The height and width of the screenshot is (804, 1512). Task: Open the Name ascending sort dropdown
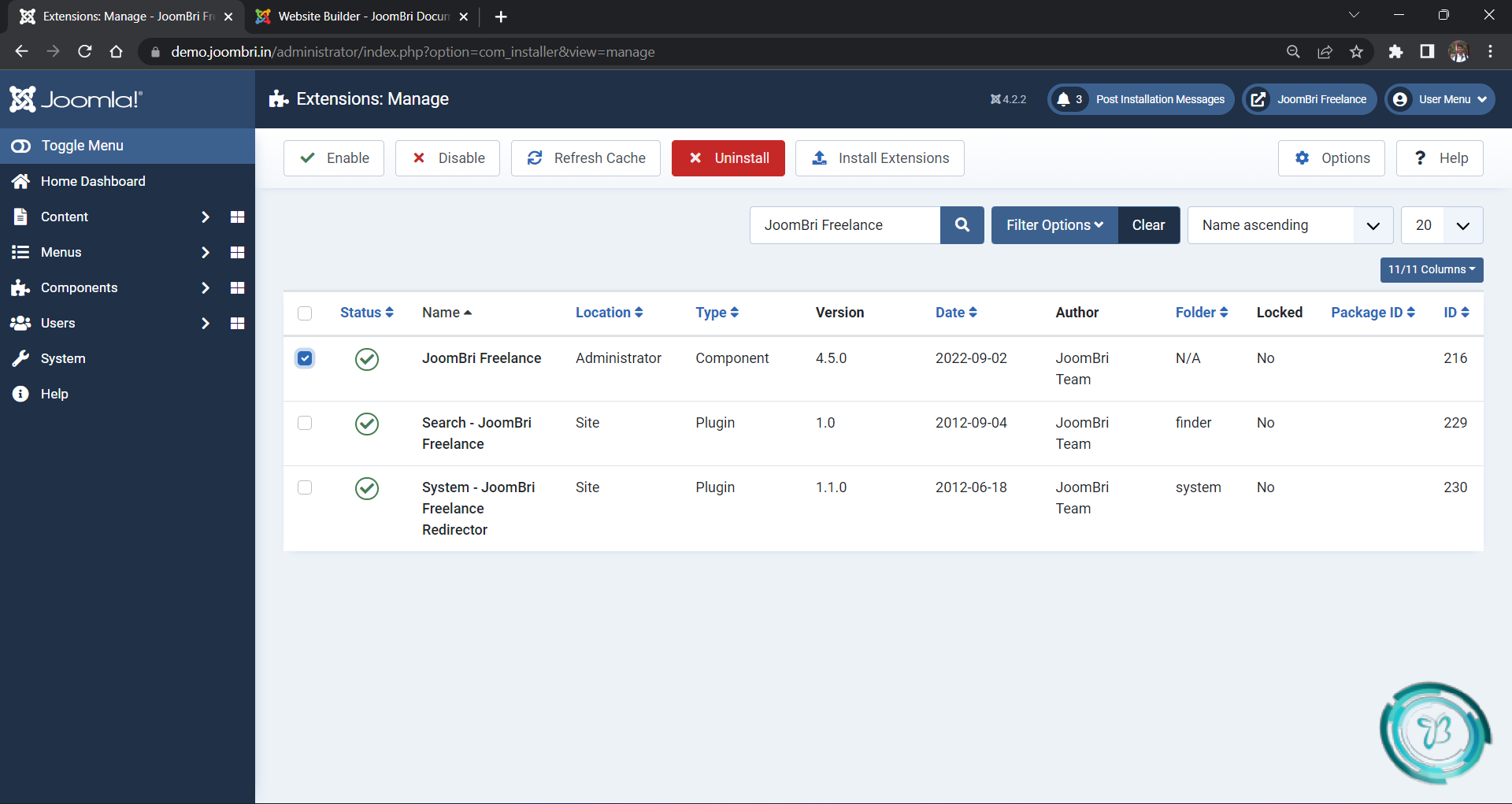[x=1291, y=225]
